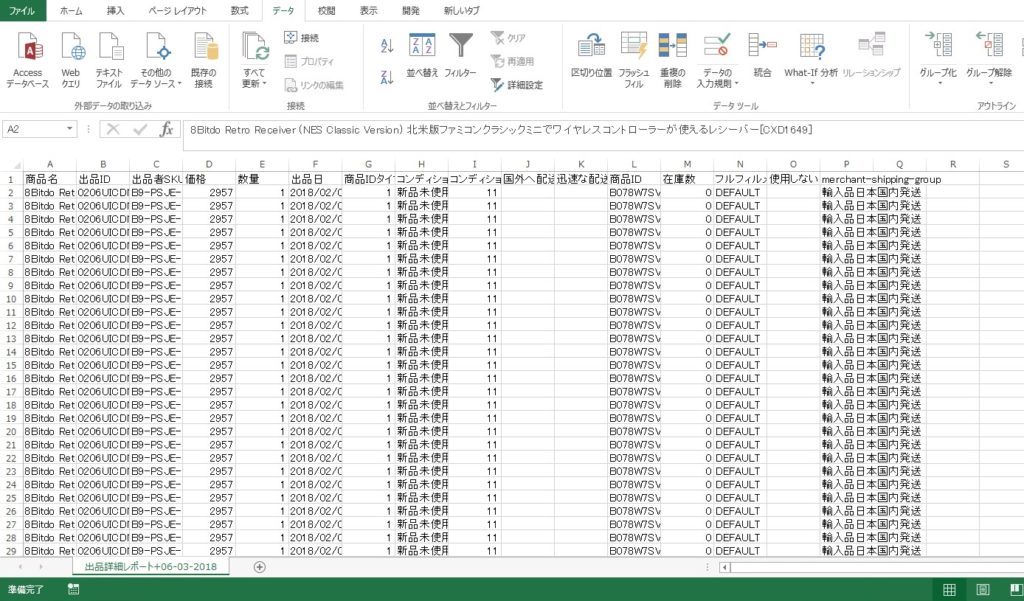Open 既存の接続 existing connections

tap(204, 60)
